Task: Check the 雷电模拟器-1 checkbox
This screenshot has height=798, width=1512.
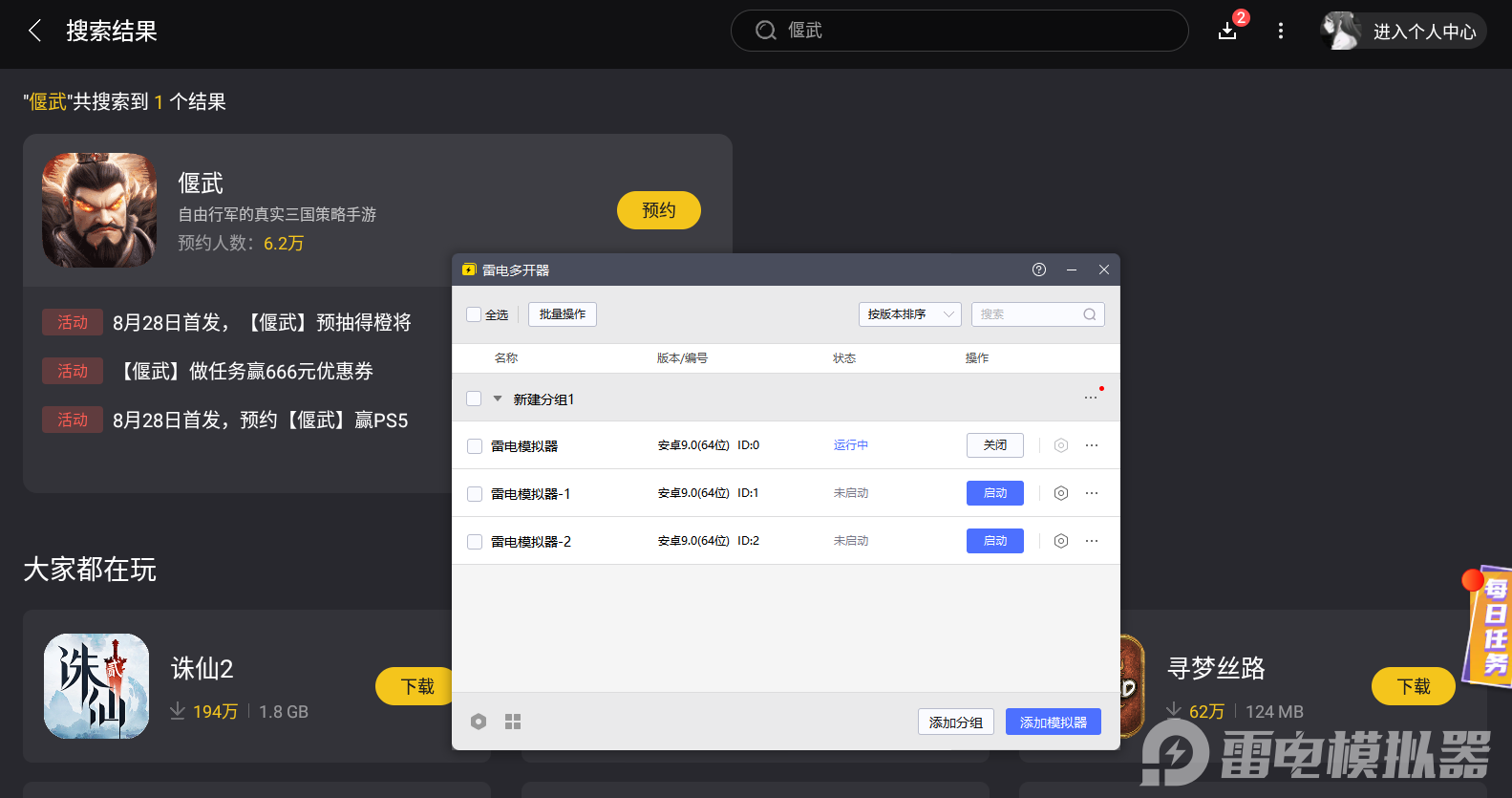Action: pyautogui.click(x=475, y=494)
